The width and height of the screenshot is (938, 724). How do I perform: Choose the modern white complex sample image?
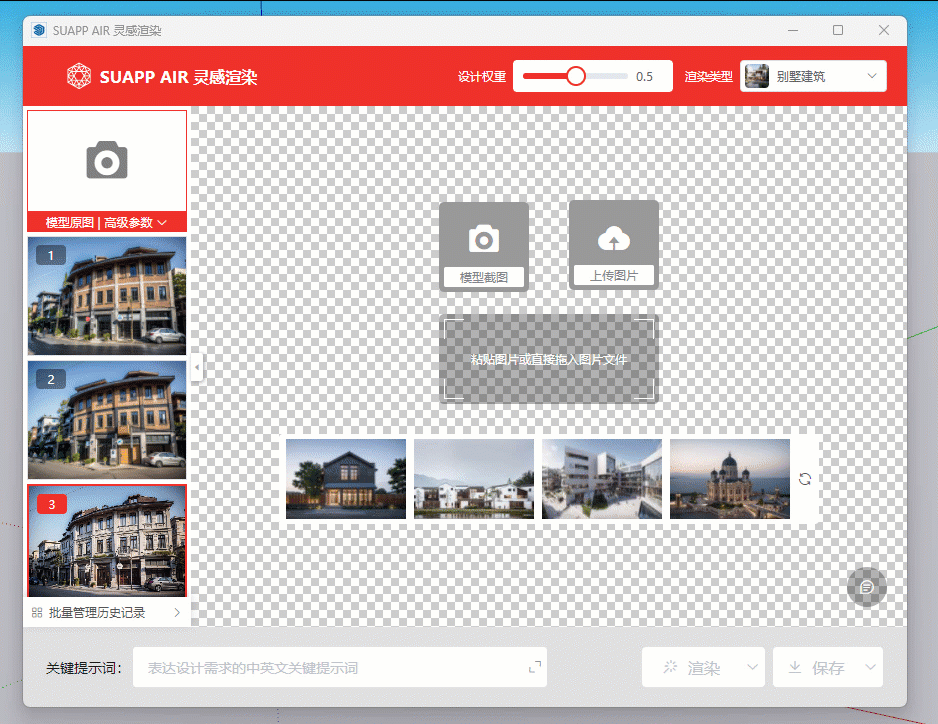[602, 479]
